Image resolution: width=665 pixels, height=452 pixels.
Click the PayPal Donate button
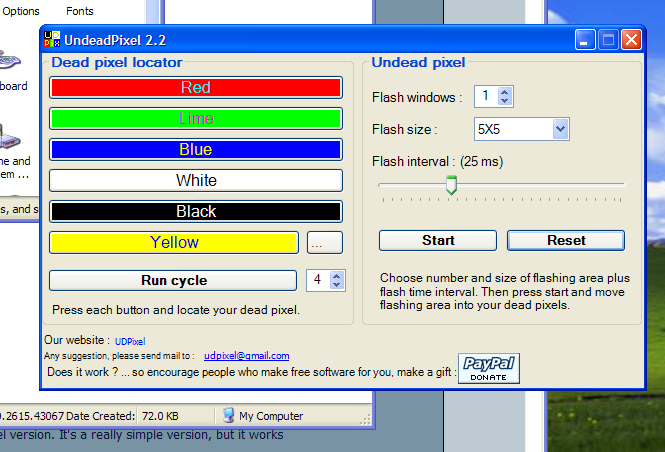tap(489, 368)
